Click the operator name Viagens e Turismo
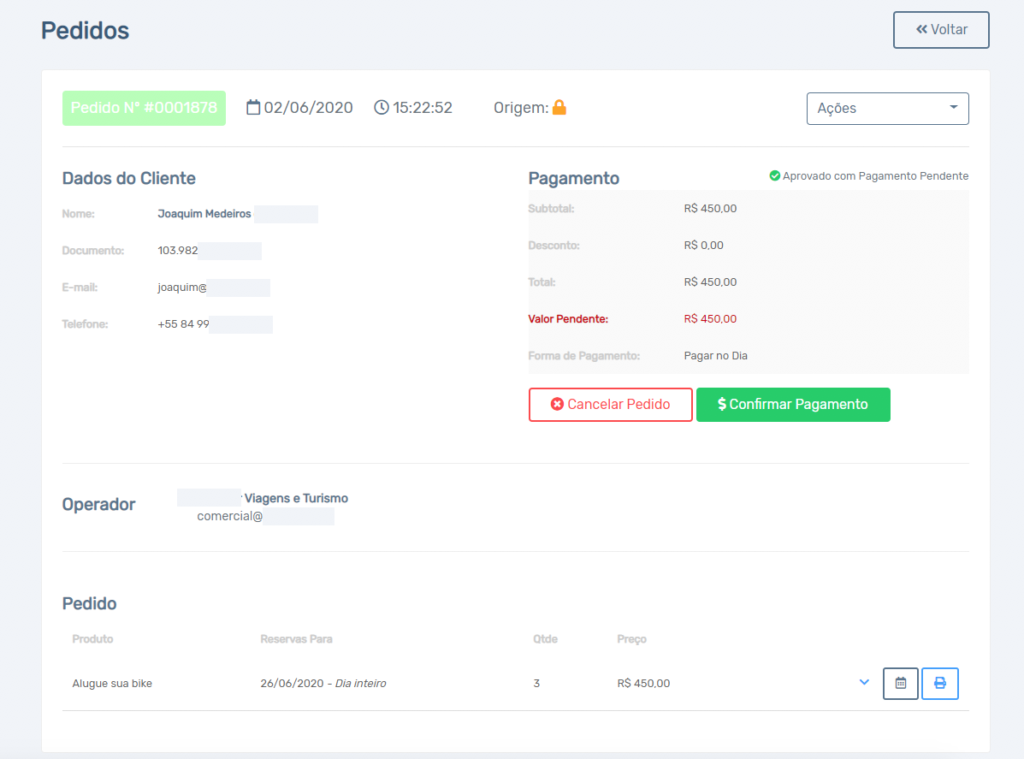1024x759 pixels. tap(296, 498)
